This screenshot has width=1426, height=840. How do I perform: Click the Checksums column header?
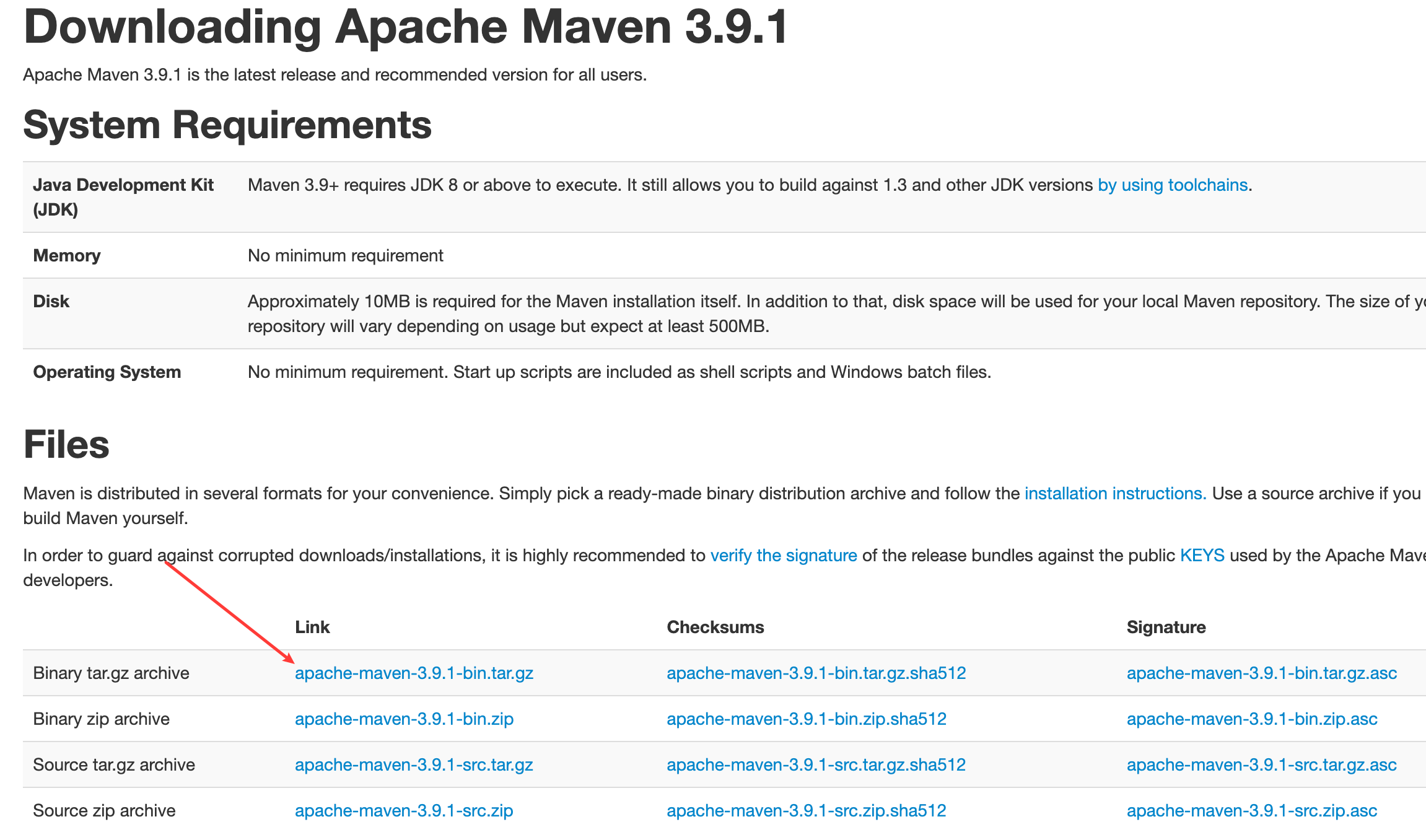(715, 628)
